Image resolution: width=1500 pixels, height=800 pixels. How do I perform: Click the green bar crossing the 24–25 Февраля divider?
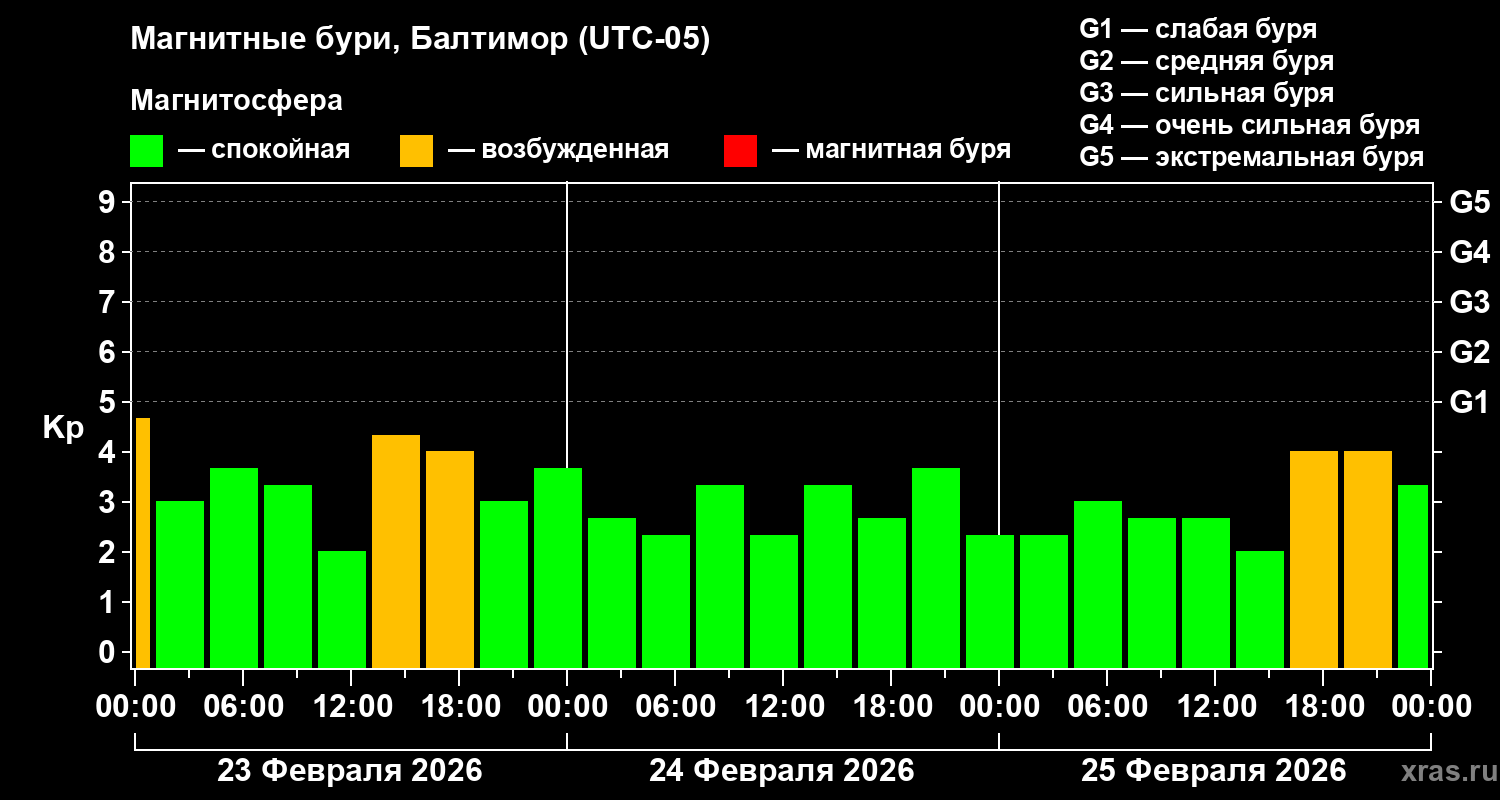coord(990,601)
